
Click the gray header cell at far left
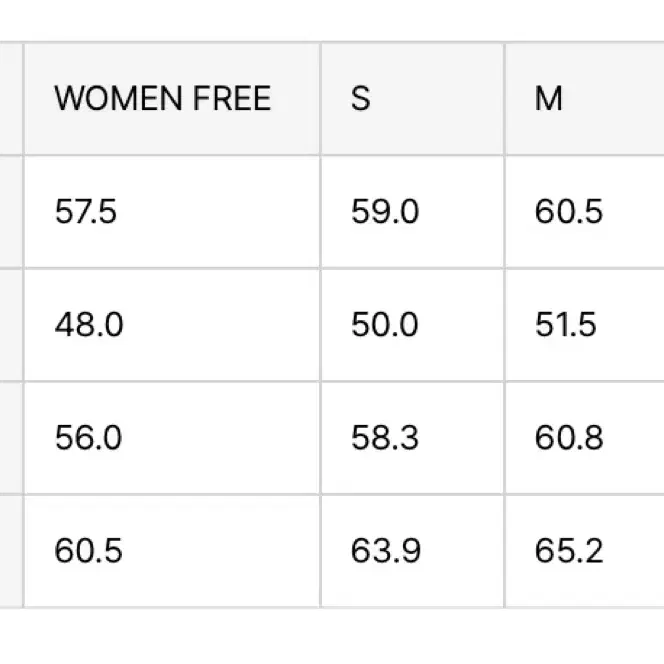click(11, 99)
